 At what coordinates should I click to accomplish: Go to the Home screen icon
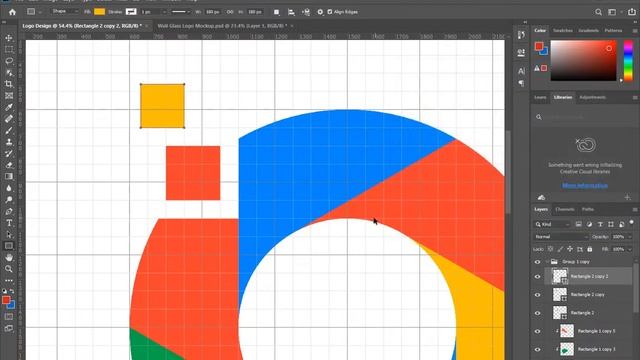coord(12,12)
